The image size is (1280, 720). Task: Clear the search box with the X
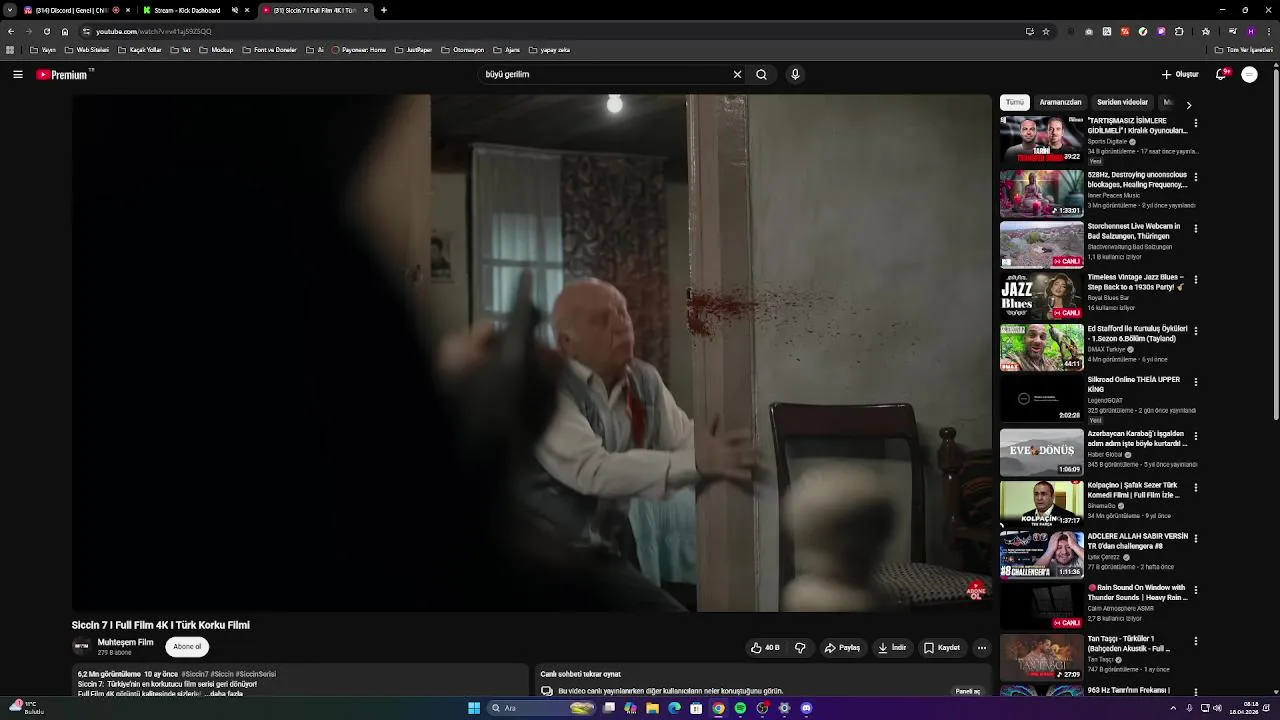(x=737, y=75)
